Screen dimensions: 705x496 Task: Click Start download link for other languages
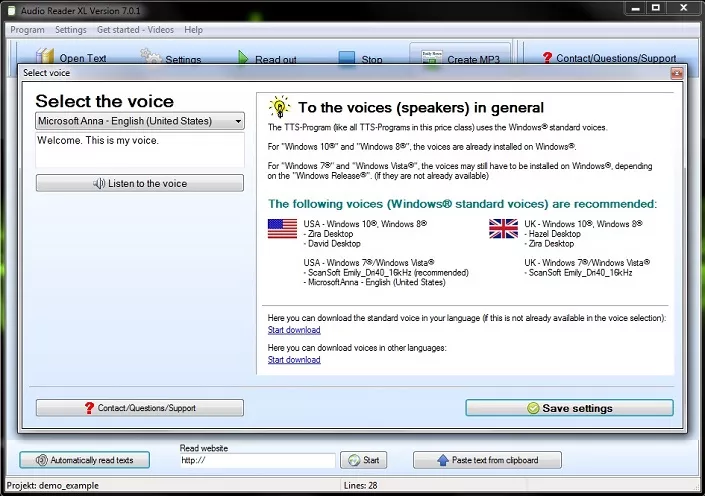coord(294,360)
